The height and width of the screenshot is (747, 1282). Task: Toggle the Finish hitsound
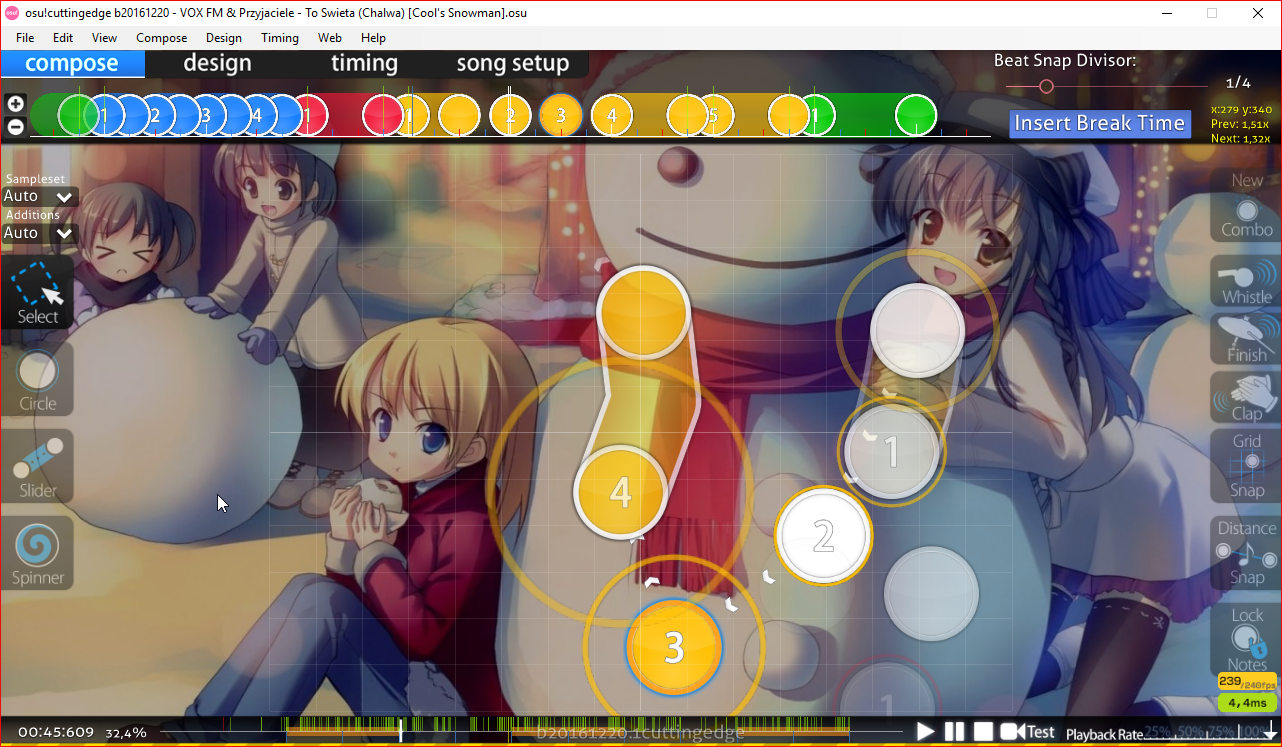coord(1246,339)
